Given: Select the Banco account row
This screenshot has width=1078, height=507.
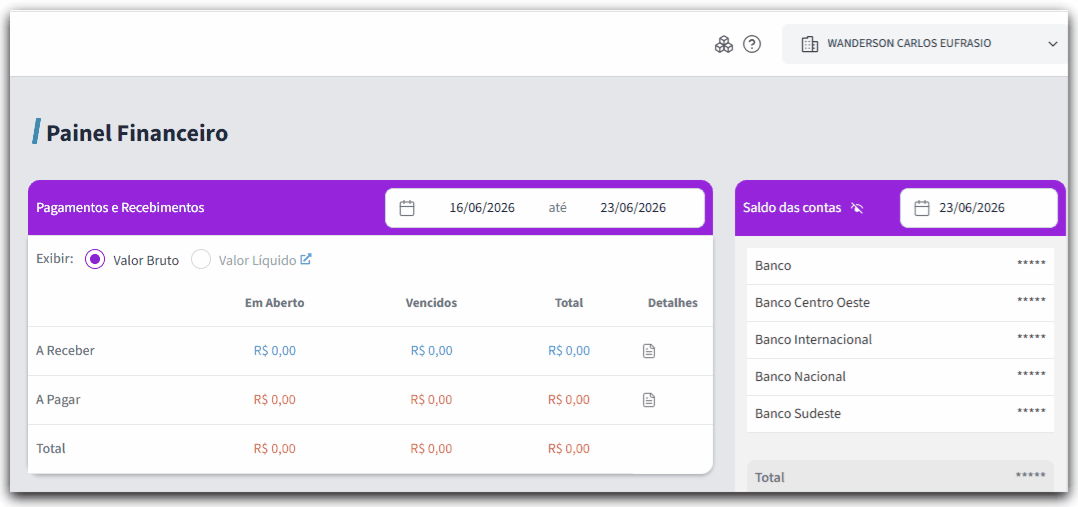Looking at the screenshot, I should pyautogui.click(x=900, y=266).
